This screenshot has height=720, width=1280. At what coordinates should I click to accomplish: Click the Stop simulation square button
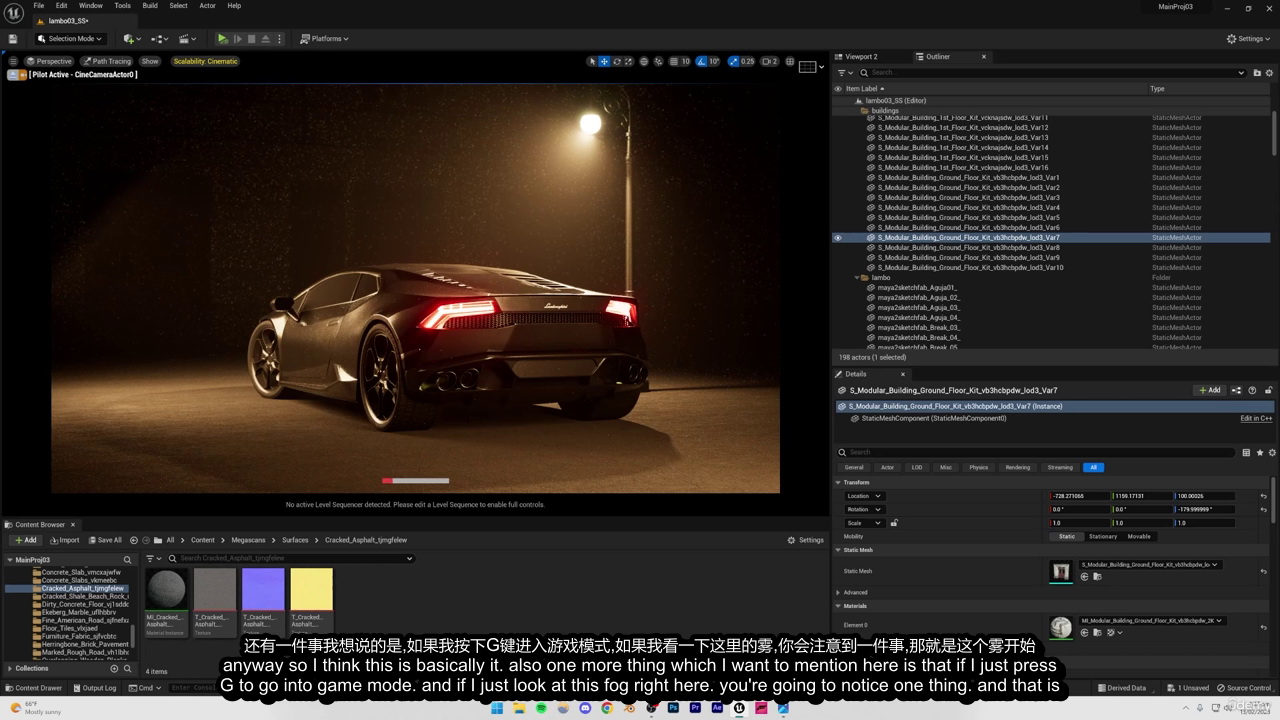click(x=251, y=39)
